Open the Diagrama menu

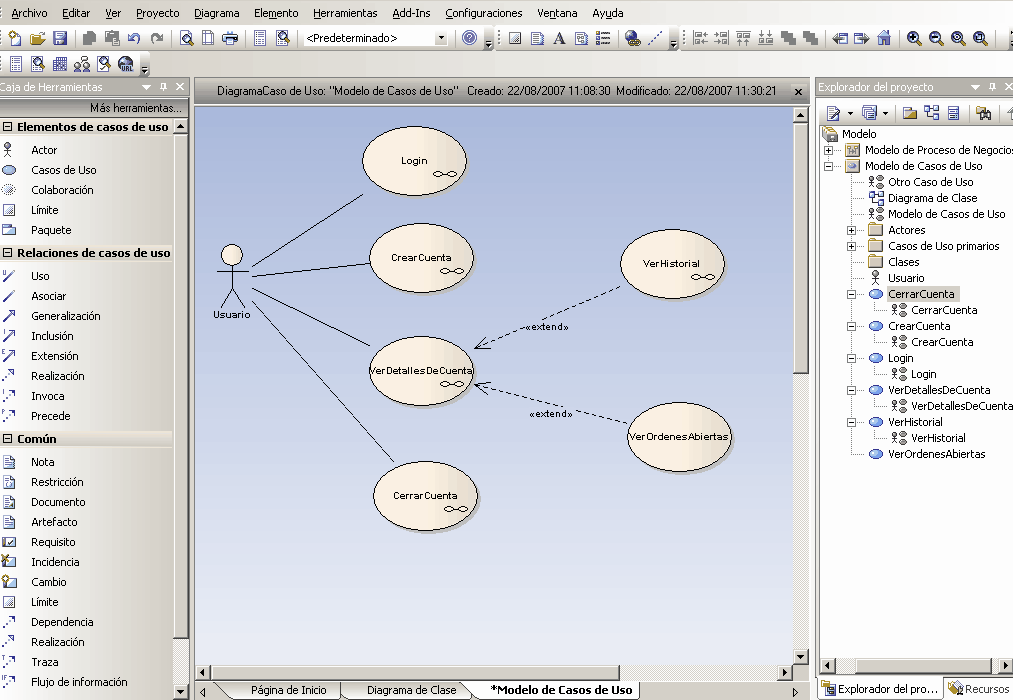point(216,13)
